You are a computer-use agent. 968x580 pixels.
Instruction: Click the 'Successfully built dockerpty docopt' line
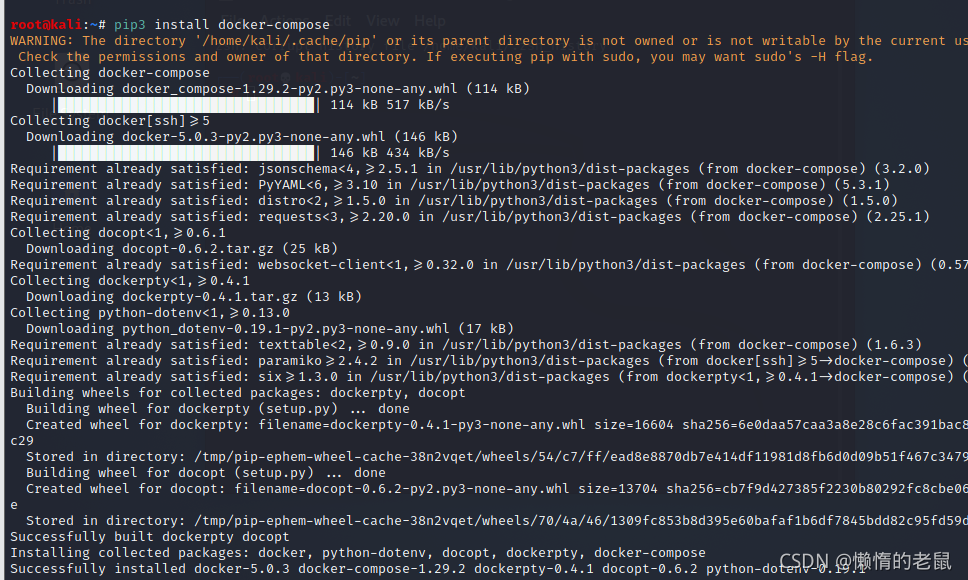(149, 537)
